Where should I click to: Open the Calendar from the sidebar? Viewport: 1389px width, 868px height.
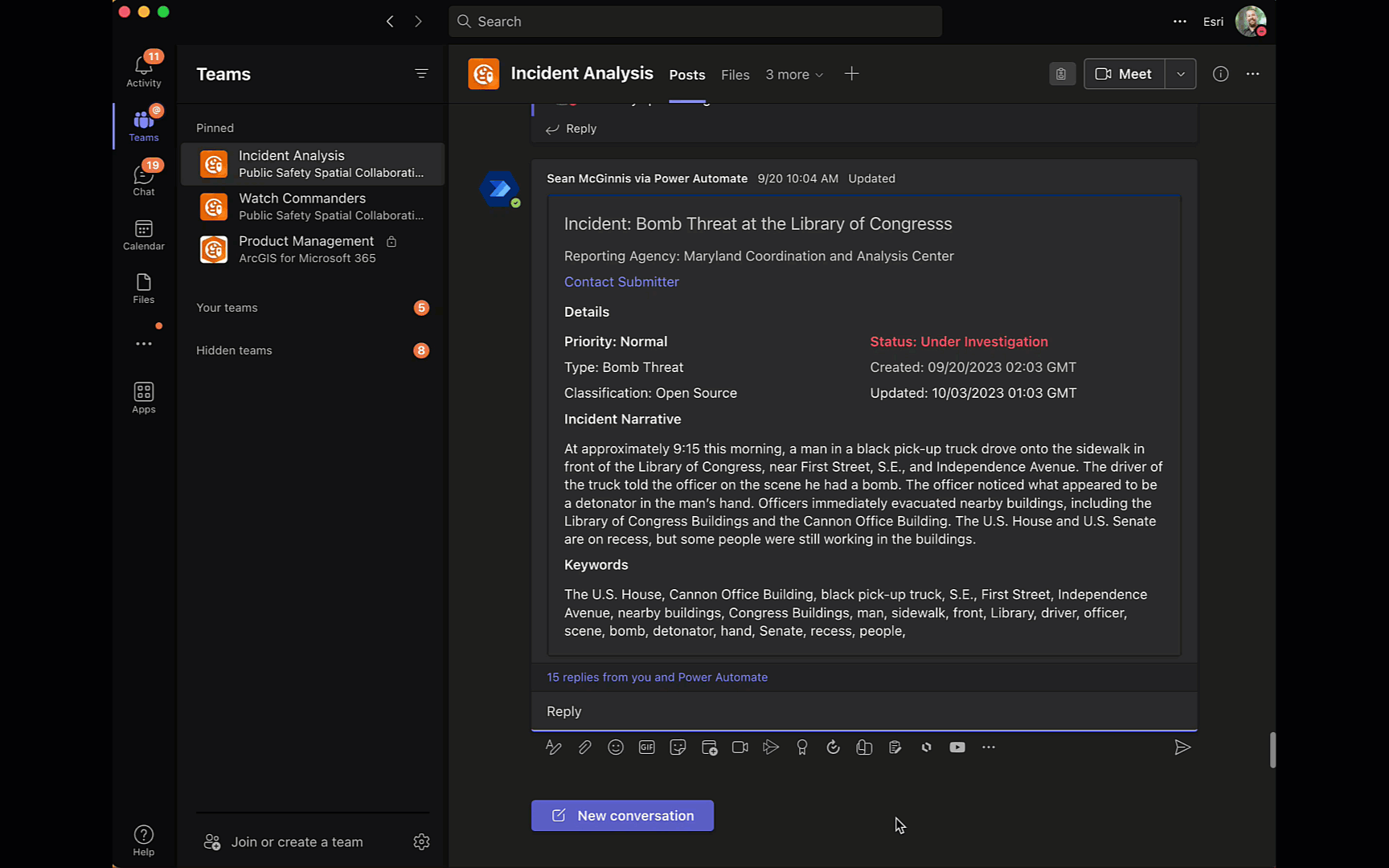(x=144, y=235)
